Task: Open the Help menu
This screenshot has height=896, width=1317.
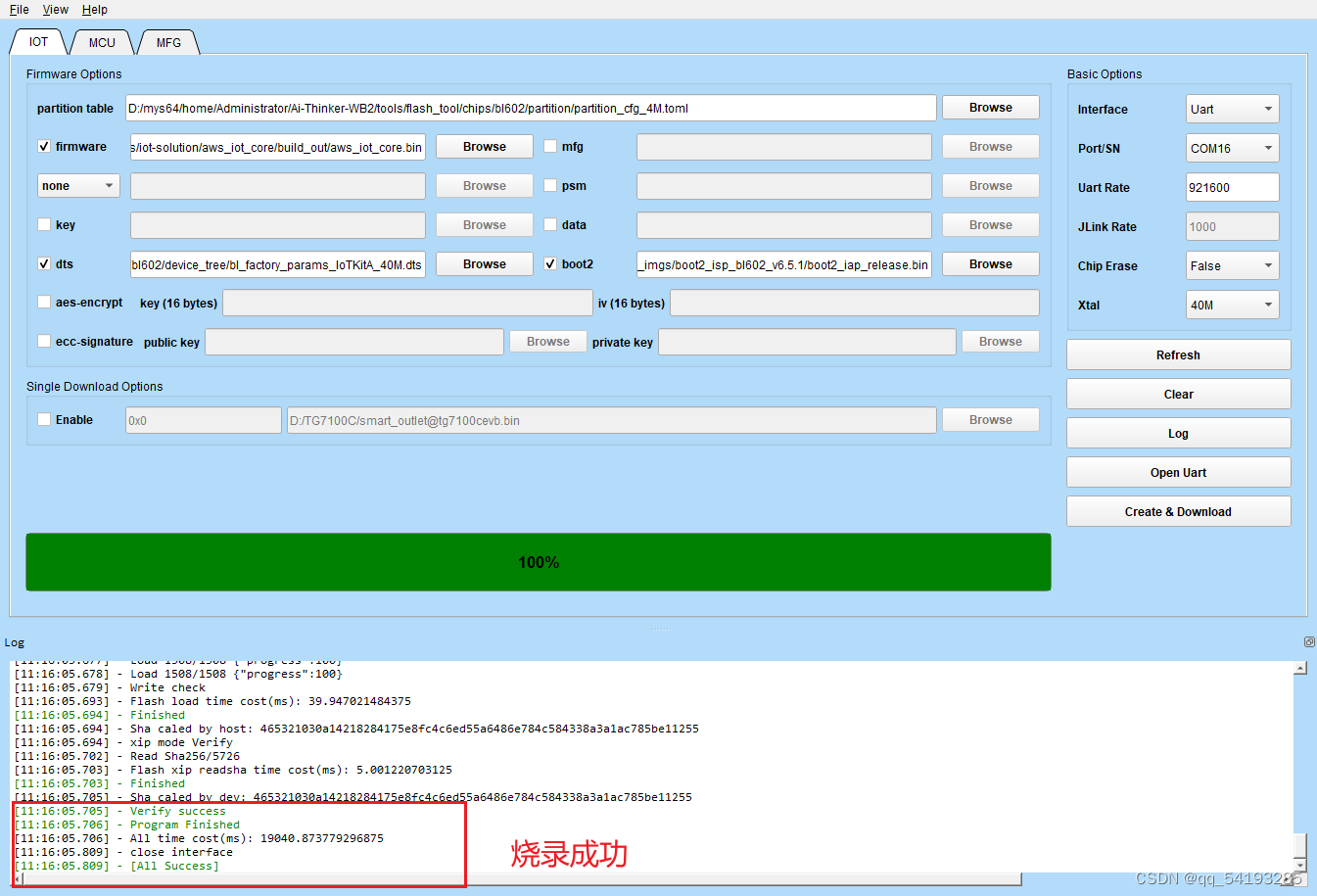Action: coord(95,10)
